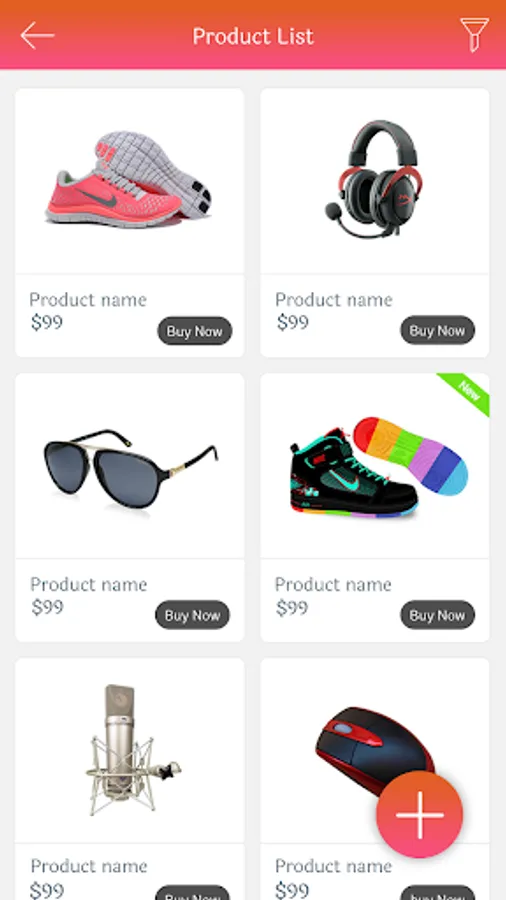Open the filter funnel icon
This screenshot has height=900, width=506.
[x=474, y=35]
